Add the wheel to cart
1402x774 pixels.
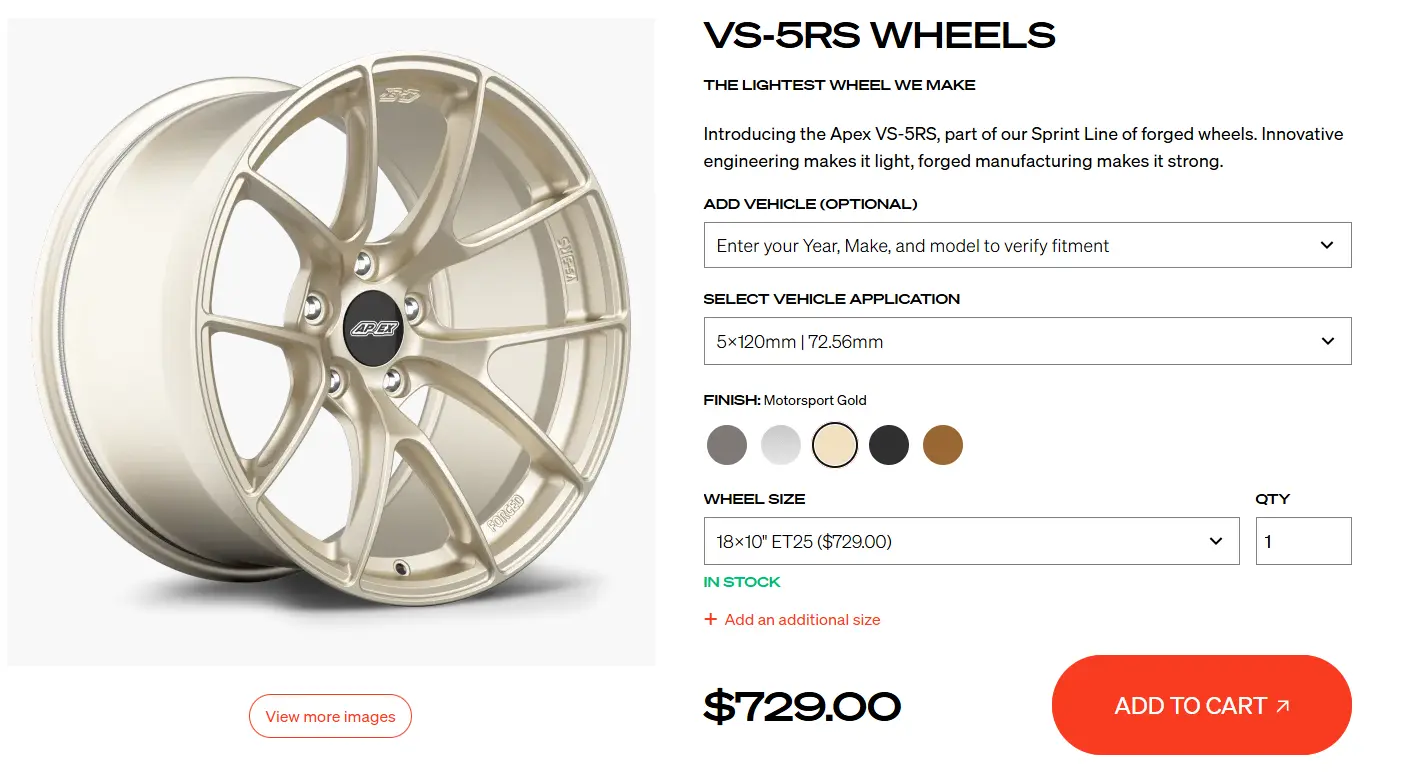click(x=1201, y=705)
